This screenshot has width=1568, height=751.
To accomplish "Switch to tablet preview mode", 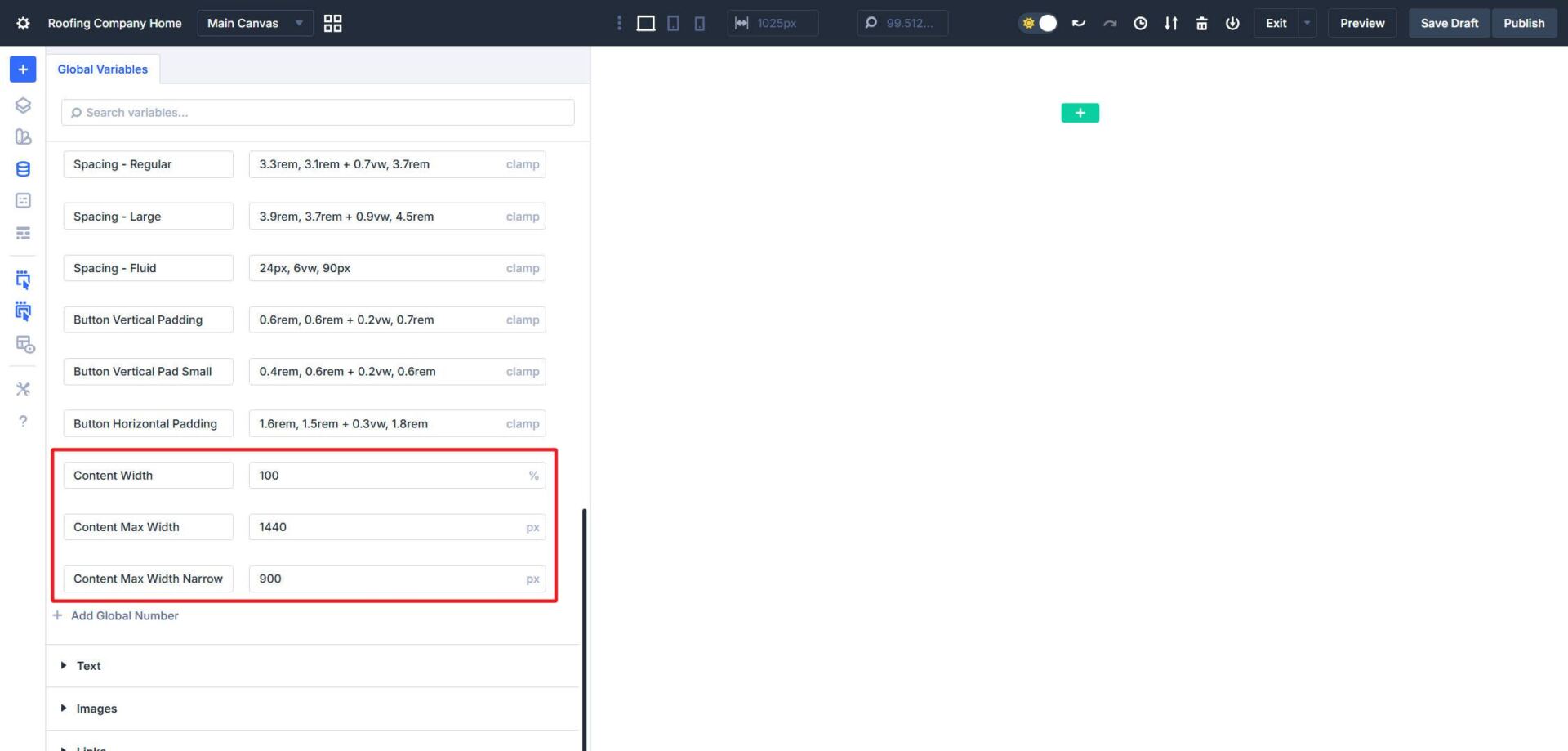I will [673, 23].
